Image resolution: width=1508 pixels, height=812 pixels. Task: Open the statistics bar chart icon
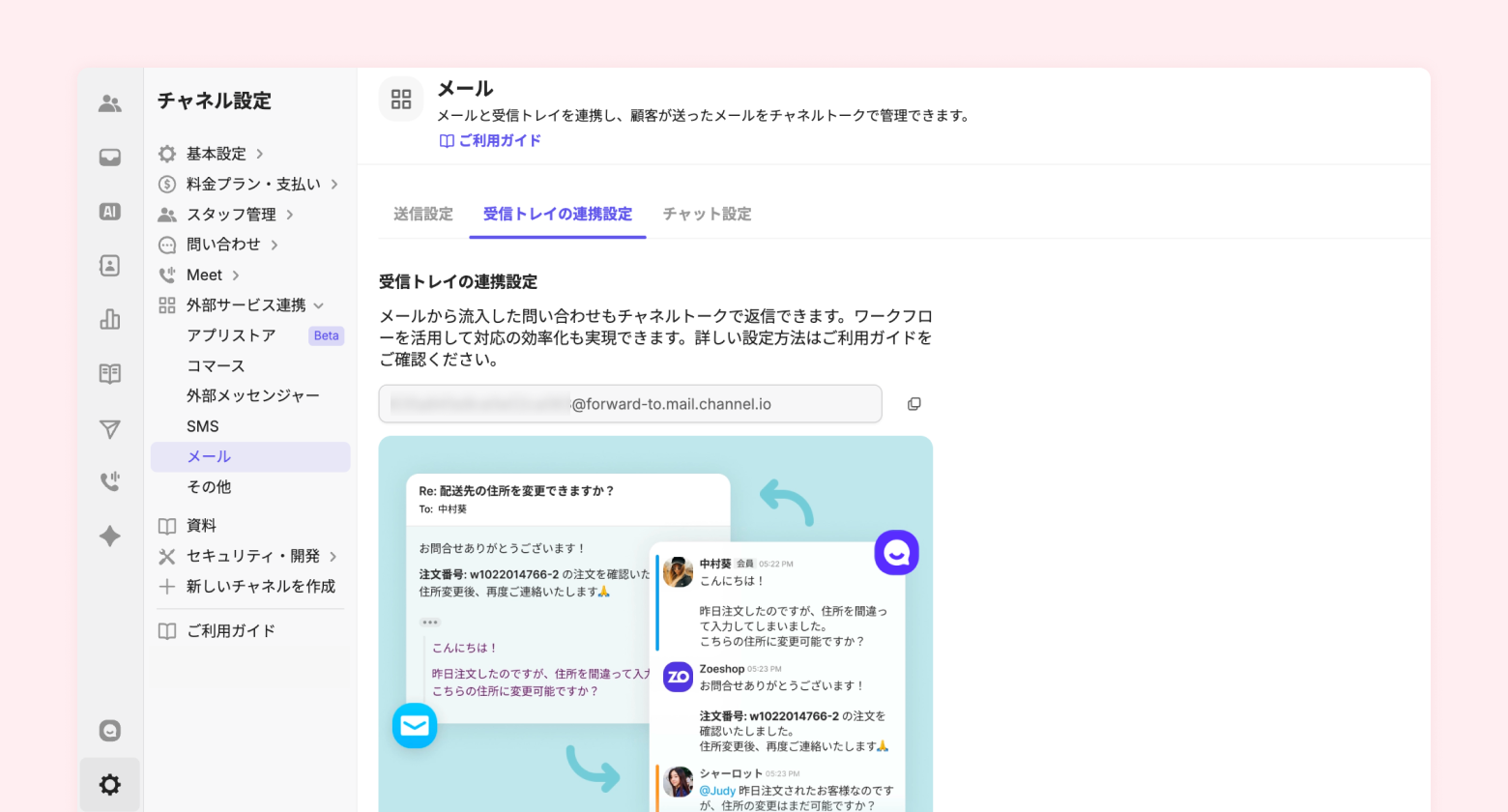pyautogui.click(x=110, y=319)
